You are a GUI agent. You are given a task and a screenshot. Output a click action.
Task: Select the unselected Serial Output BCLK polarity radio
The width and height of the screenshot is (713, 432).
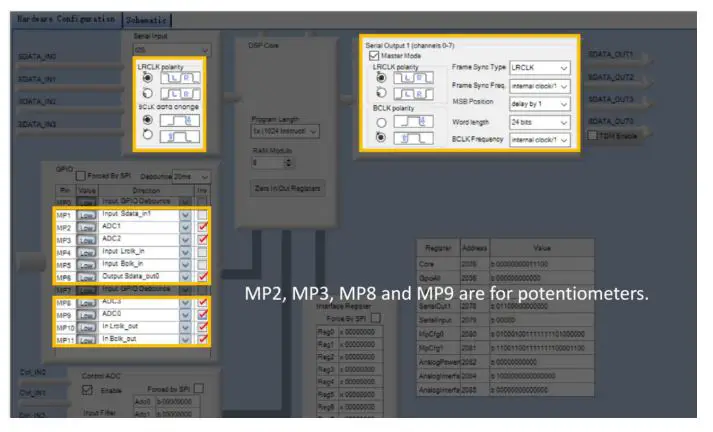coord(381,122)
